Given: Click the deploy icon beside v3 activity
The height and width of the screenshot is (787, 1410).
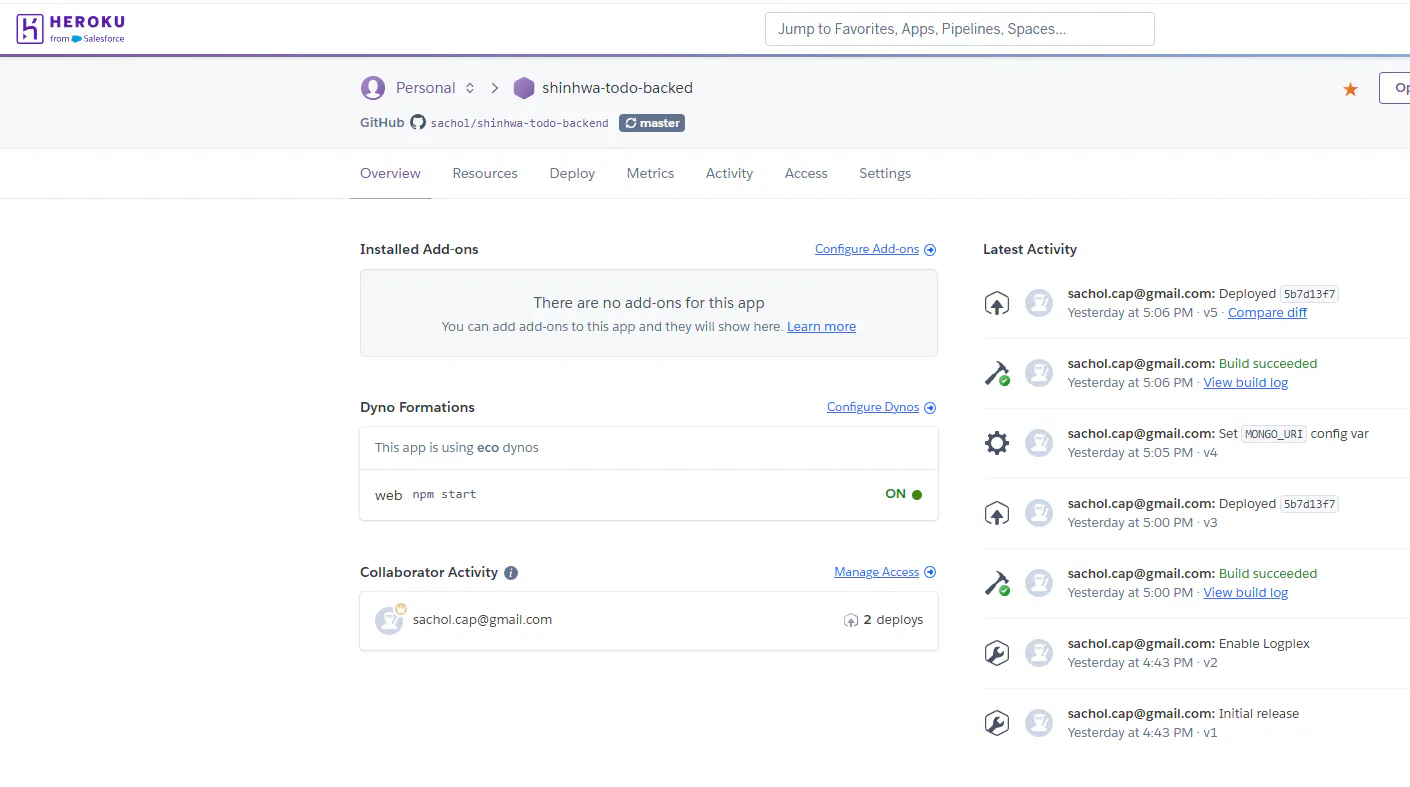Looking at the screenshot, I should point(997,513).
